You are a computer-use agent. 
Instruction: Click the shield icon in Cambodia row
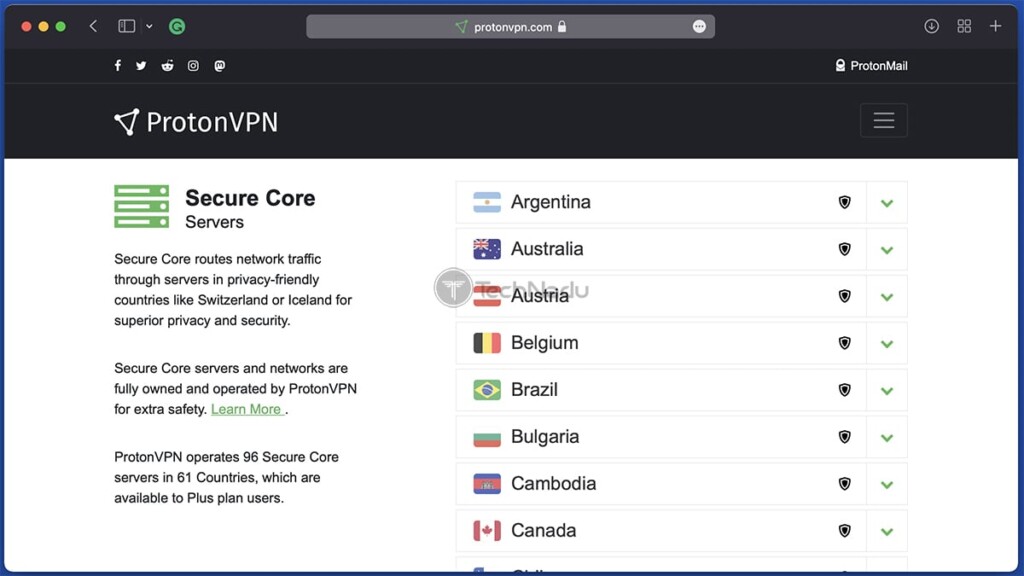(844, 485)
